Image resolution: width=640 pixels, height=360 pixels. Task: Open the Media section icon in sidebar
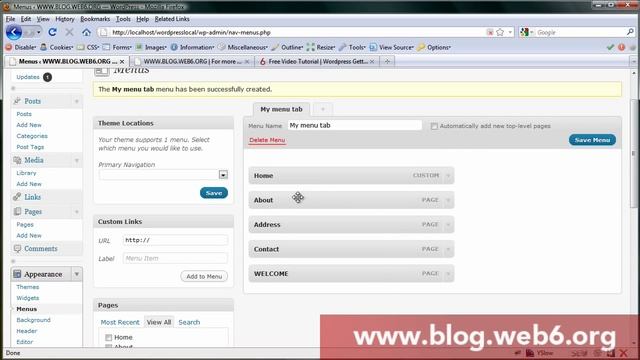[x=17, y=160]
